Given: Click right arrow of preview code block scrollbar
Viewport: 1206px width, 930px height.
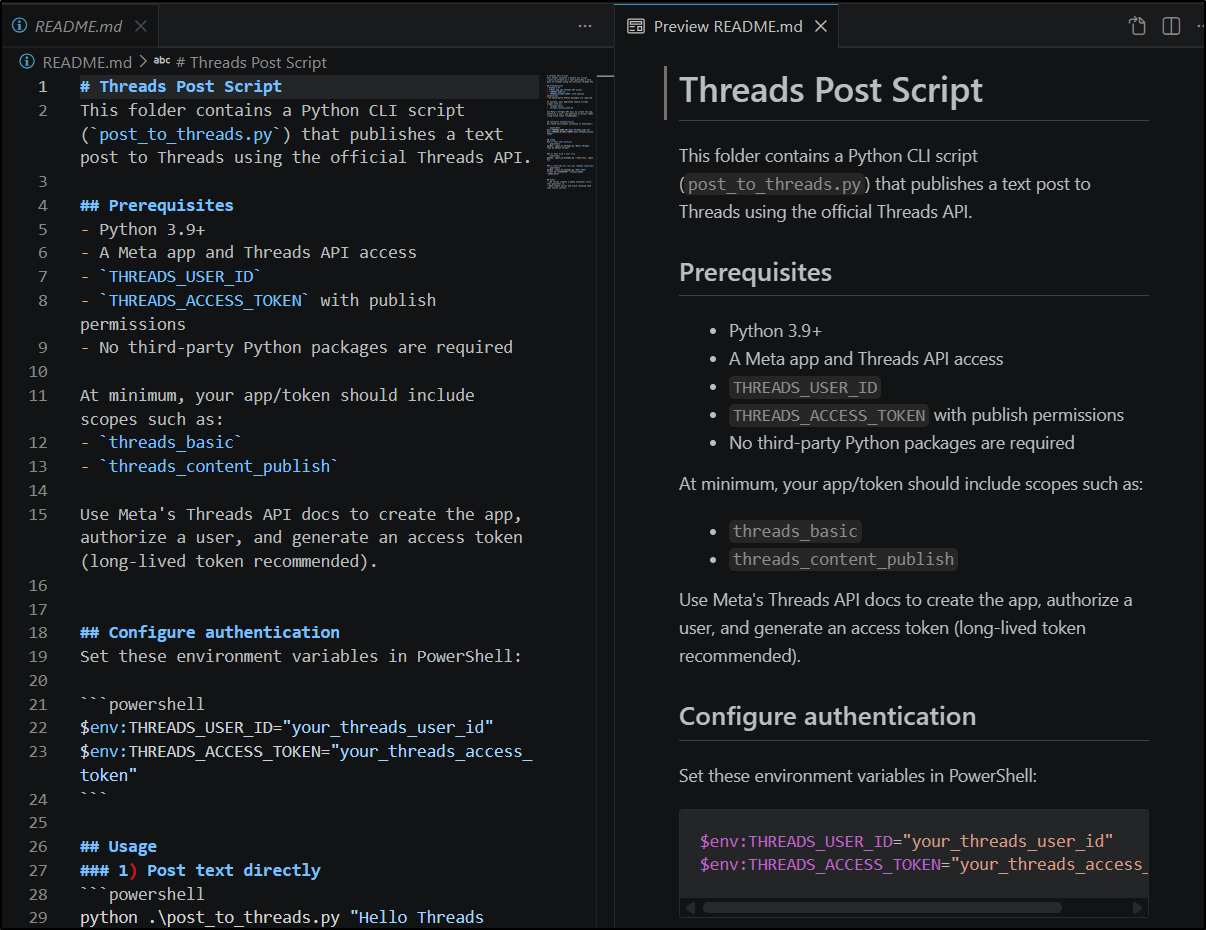Looking at the screenshot, I should pyautogui.click(x=1137, y=908).
